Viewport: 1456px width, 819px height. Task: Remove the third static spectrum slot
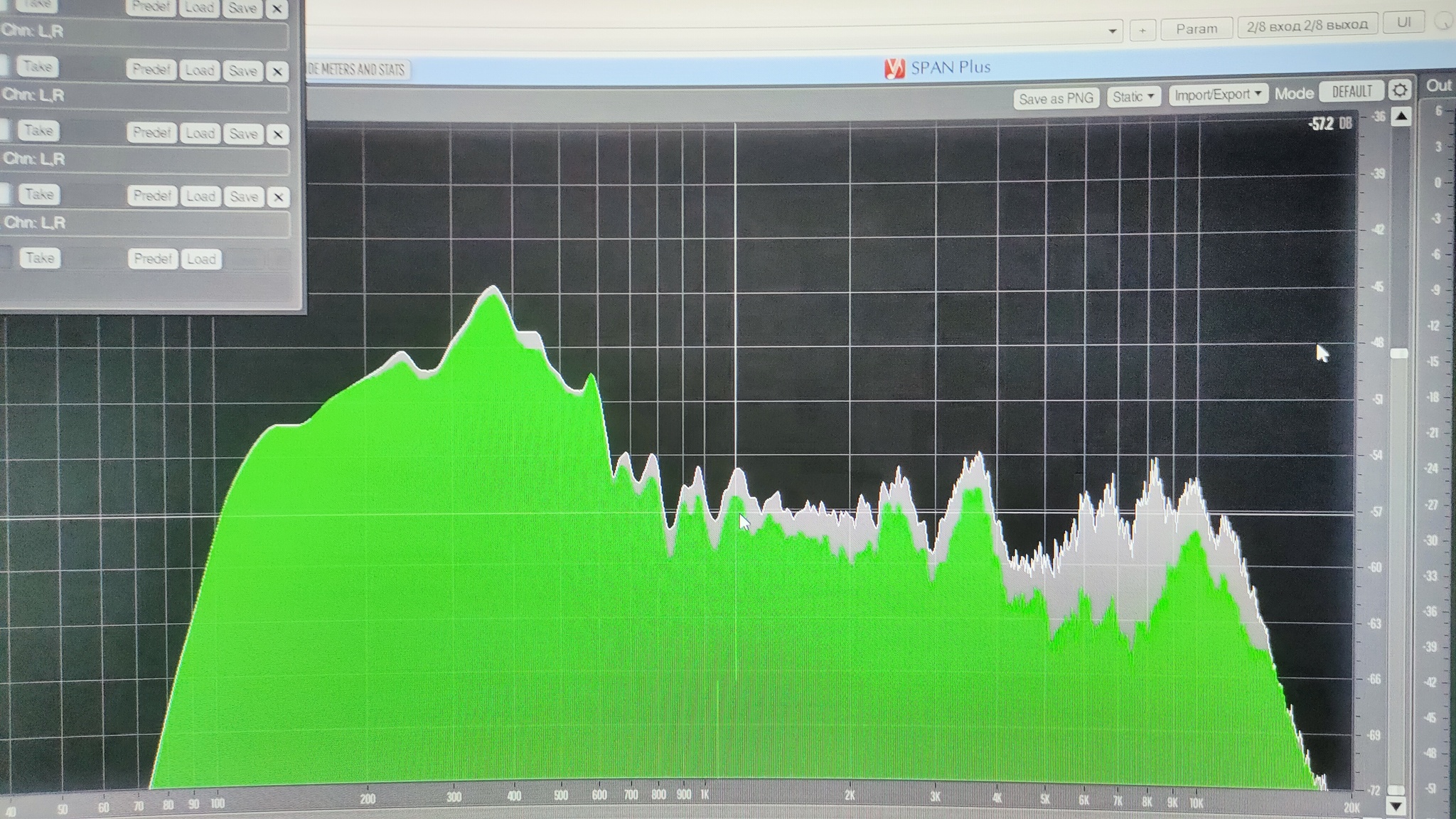[278, 134]
